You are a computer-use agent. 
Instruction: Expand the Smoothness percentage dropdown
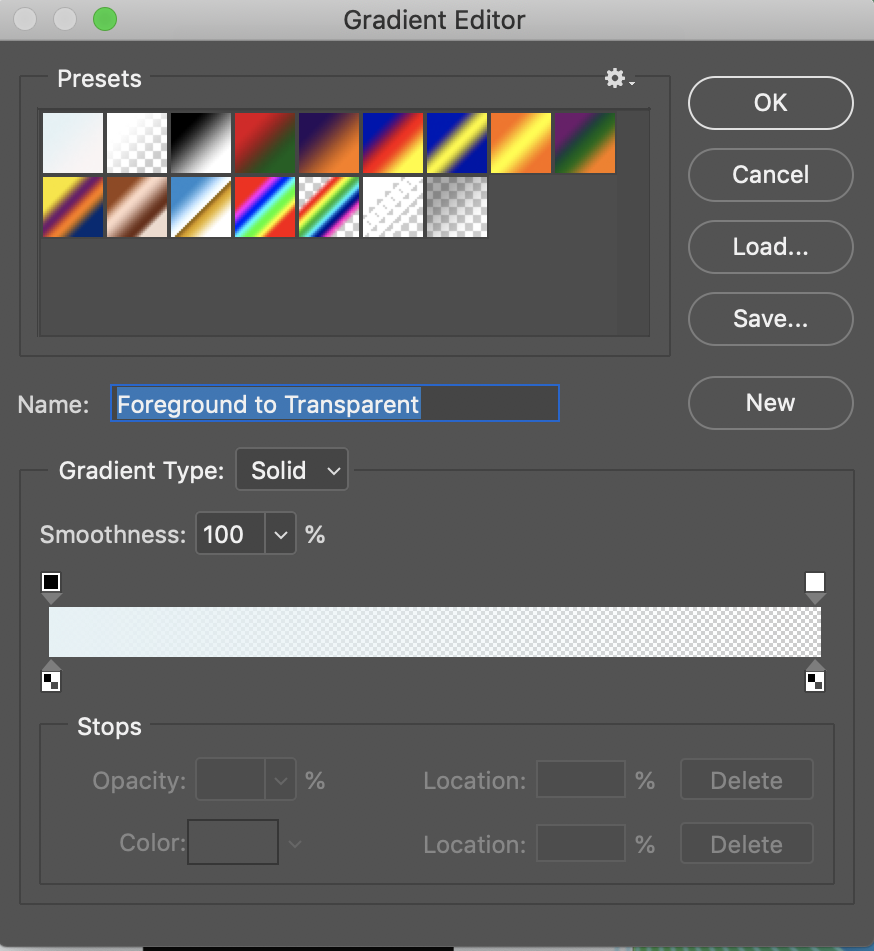[281, 535]
